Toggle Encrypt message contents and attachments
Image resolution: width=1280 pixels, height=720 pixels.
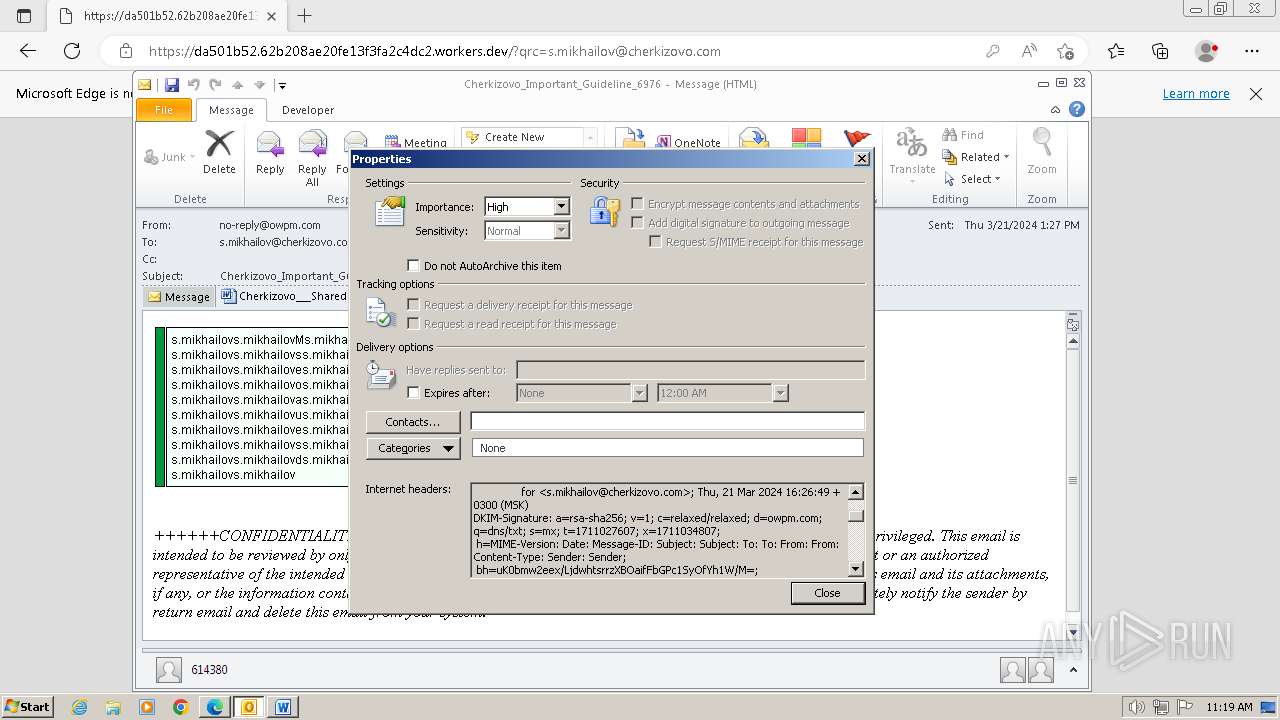point(637,203)
